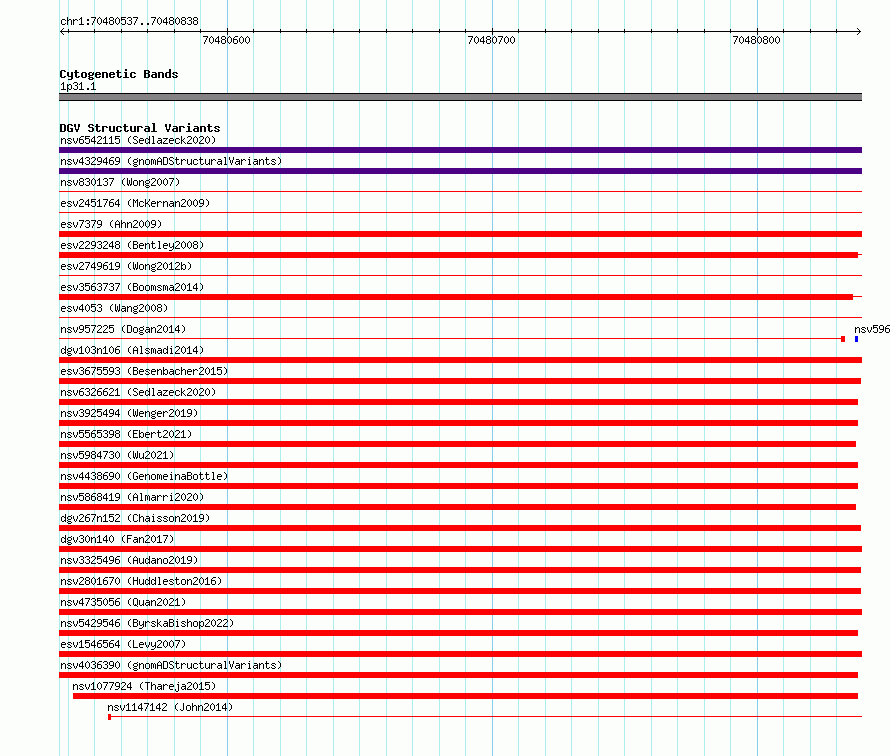The height and width of the screenshot is (756, 890).
Task: Click the red bar under nsv2801670
Action: click(x=460, y=591)
